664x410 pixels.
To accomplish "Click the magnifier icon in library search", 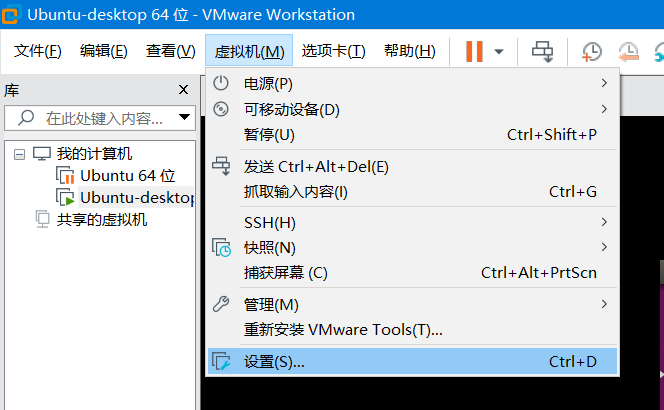I will 26,118.
